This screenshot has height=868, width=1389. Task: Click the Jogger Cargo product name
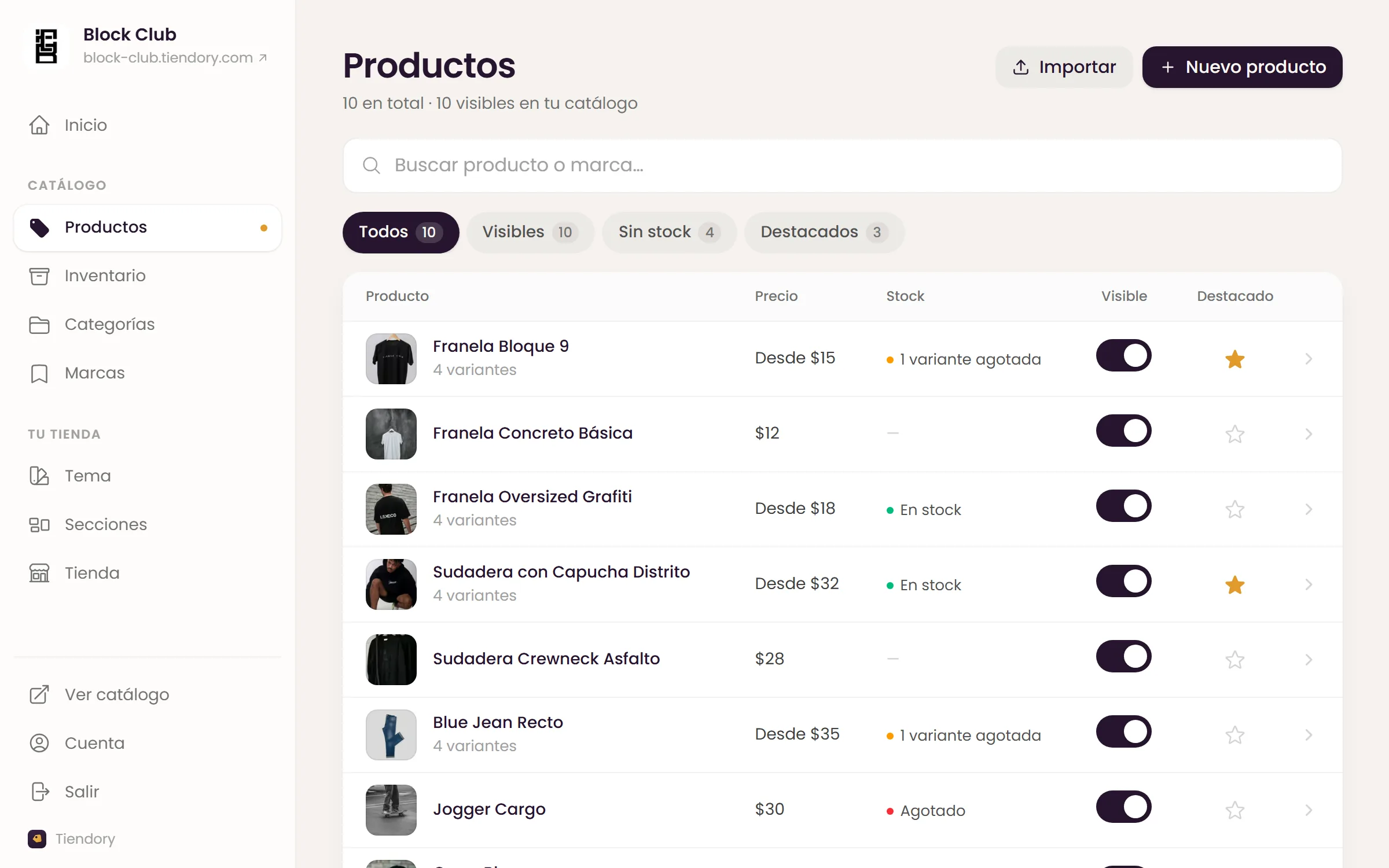point(489,809)
